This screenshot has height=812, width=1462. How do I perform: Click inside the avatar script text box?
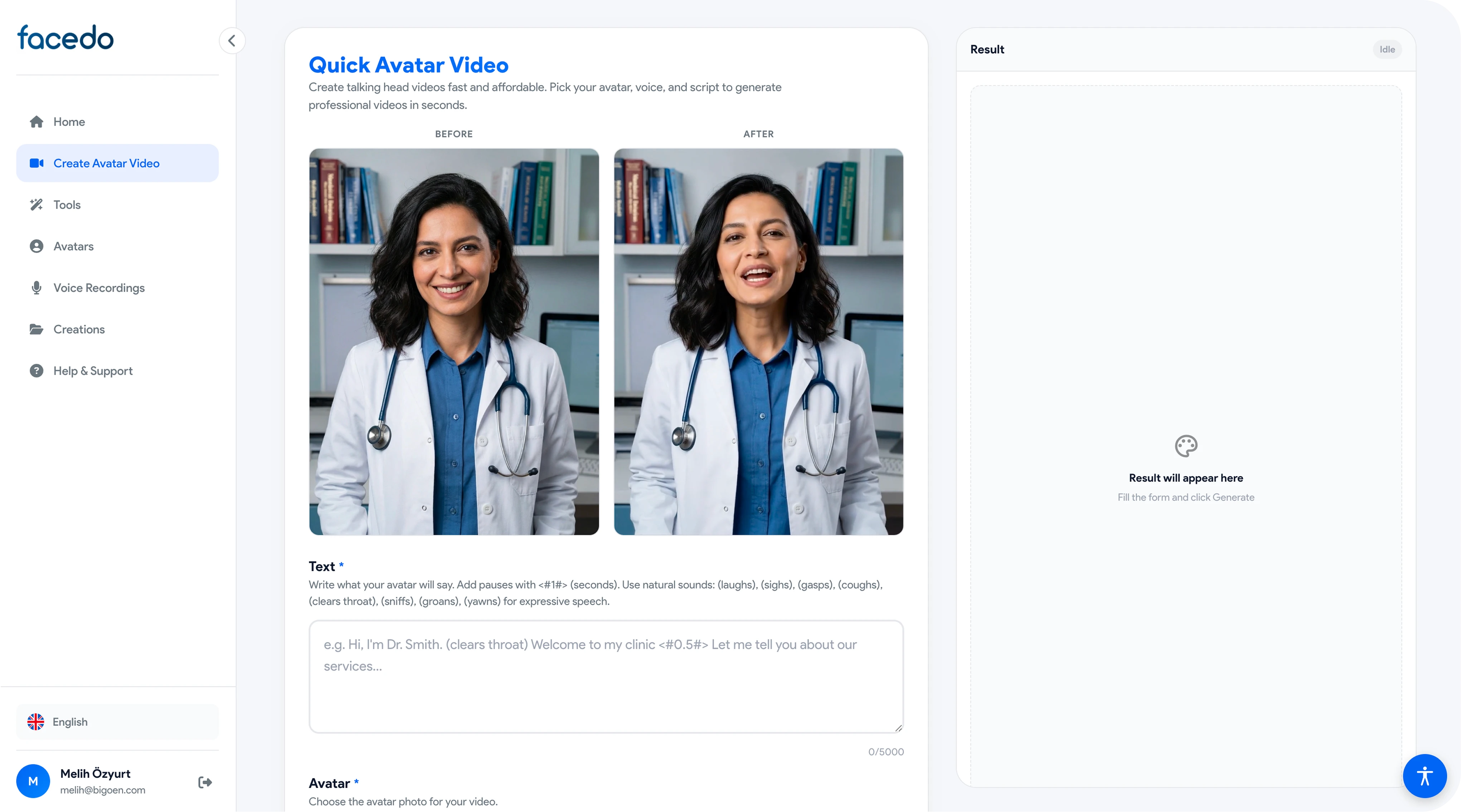(606, 676)
